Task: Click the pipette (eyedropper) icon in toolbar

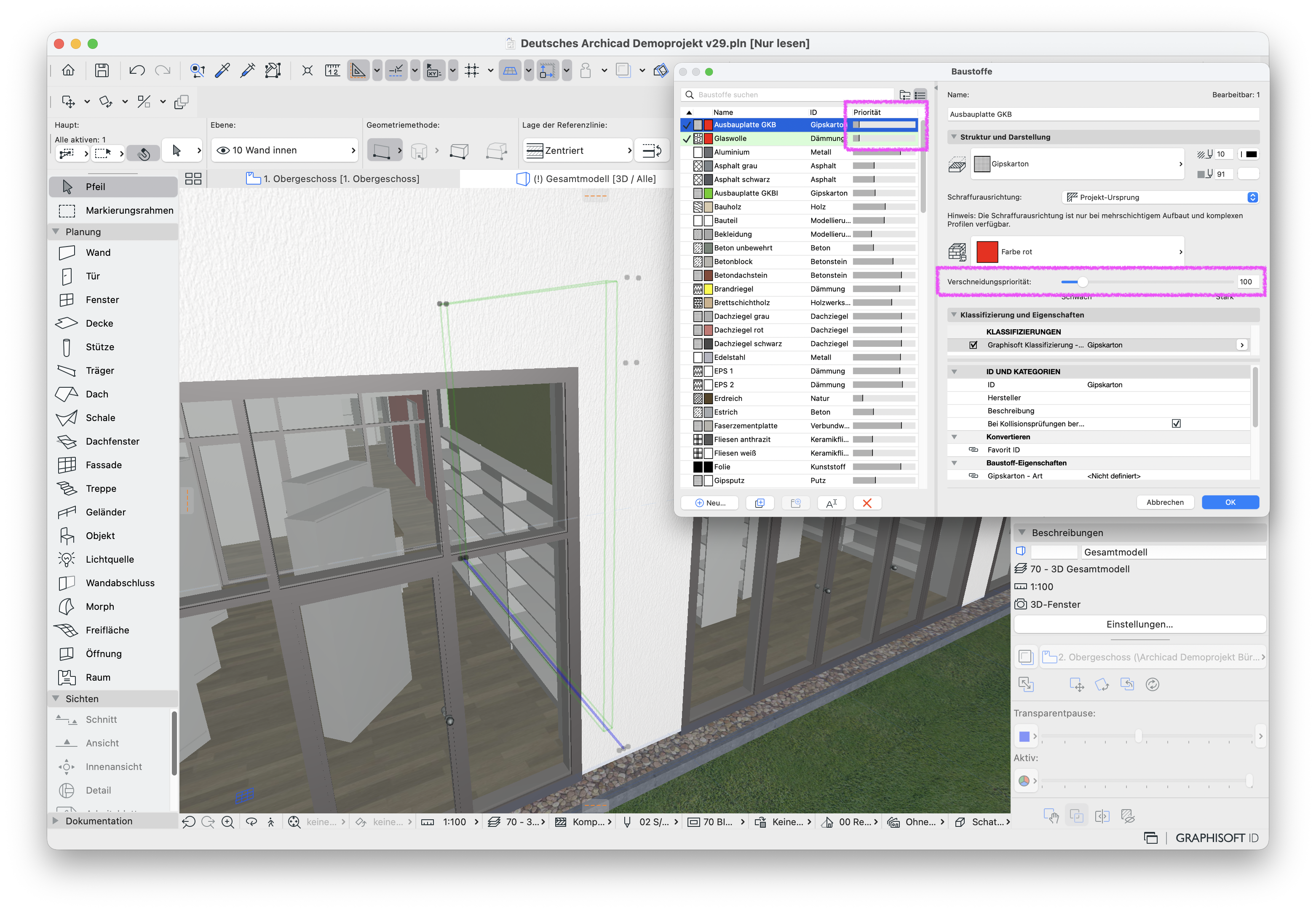Action: click(222, 70)
